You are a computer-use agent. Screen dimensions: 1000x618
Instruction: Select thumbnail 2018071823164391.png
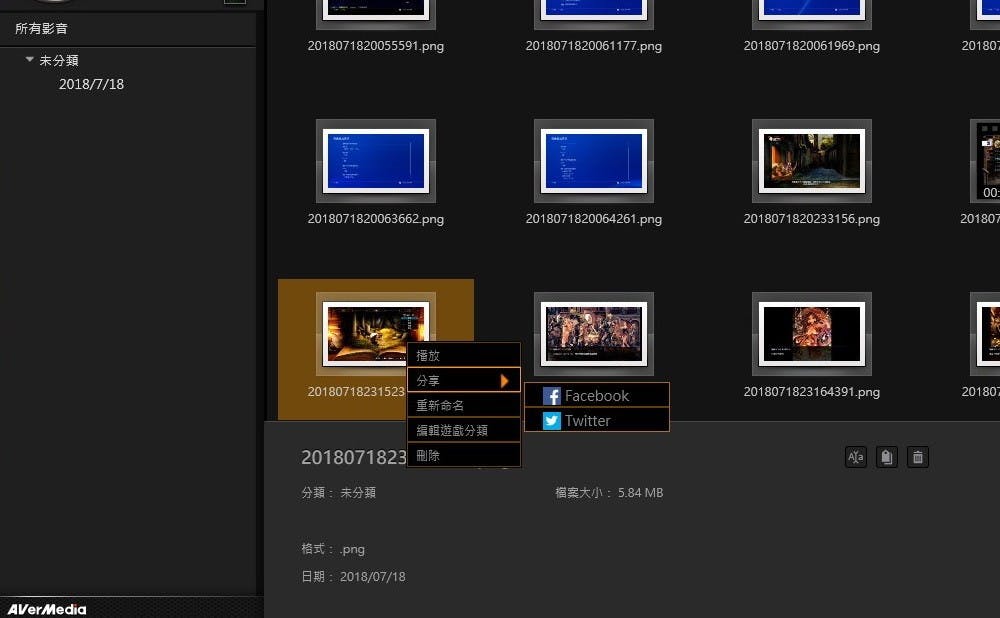pos(811,334)
